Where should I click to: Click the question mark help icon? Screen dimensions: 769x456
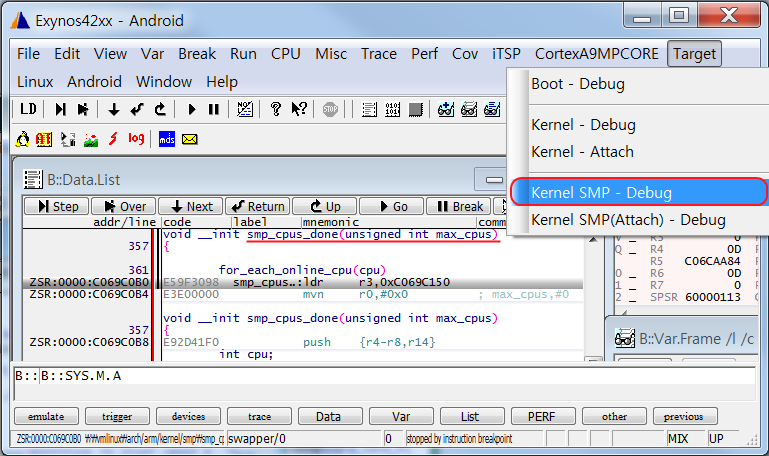coord(277,109)
